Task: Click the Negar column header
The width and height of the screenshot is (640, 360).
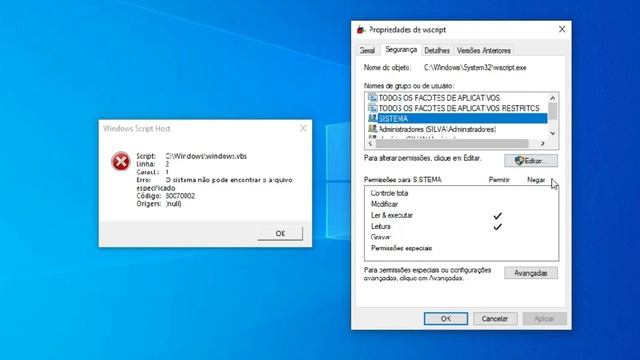Action: tap(536, 180)
